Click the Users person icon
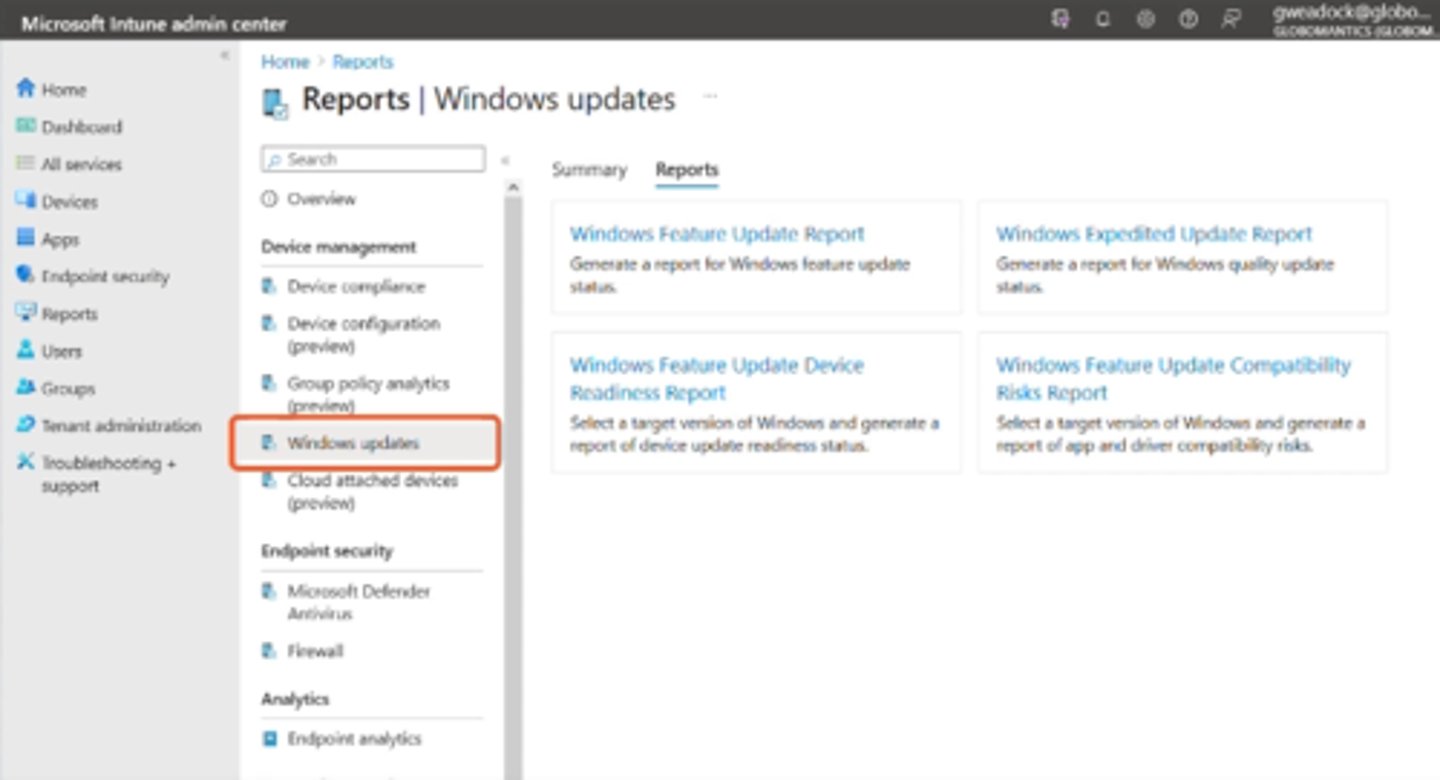The height and width of the screenshot is (780, 1440). [26, 351]
